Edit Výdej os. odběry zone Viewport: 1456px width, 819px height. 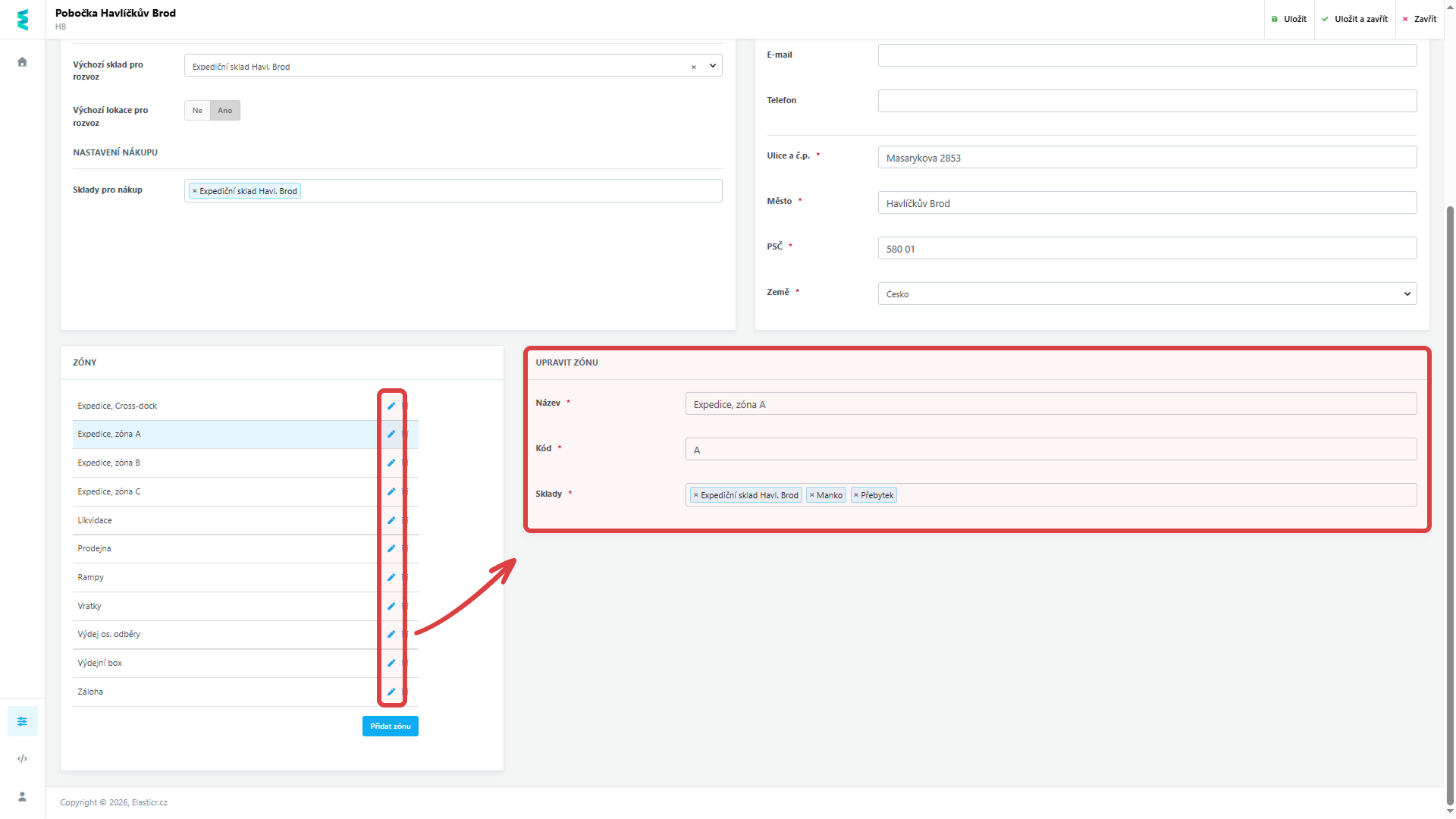click(391, 634)
